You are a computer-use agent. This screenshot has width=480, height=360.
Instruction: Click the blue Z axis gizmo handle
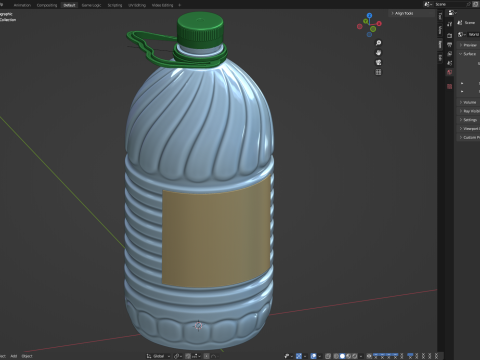coord(369,15)
